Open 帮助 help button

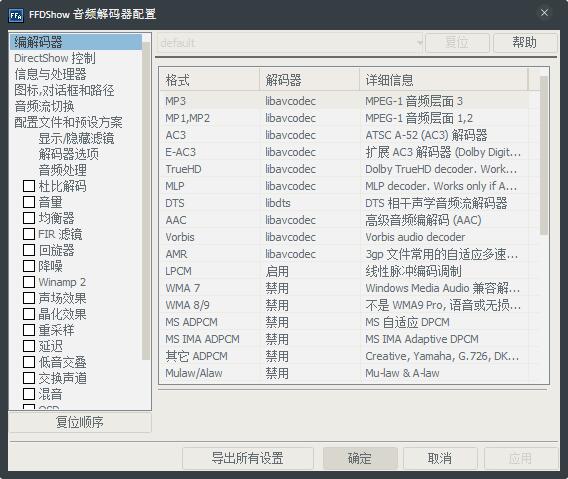[525, 43]
